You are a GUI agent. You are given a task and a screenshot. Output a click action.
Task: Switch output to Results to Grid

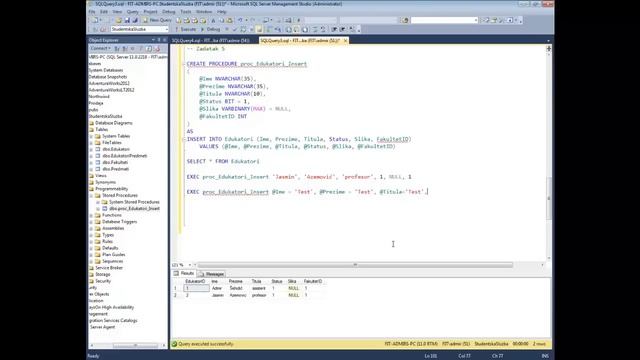click(296, 29)
